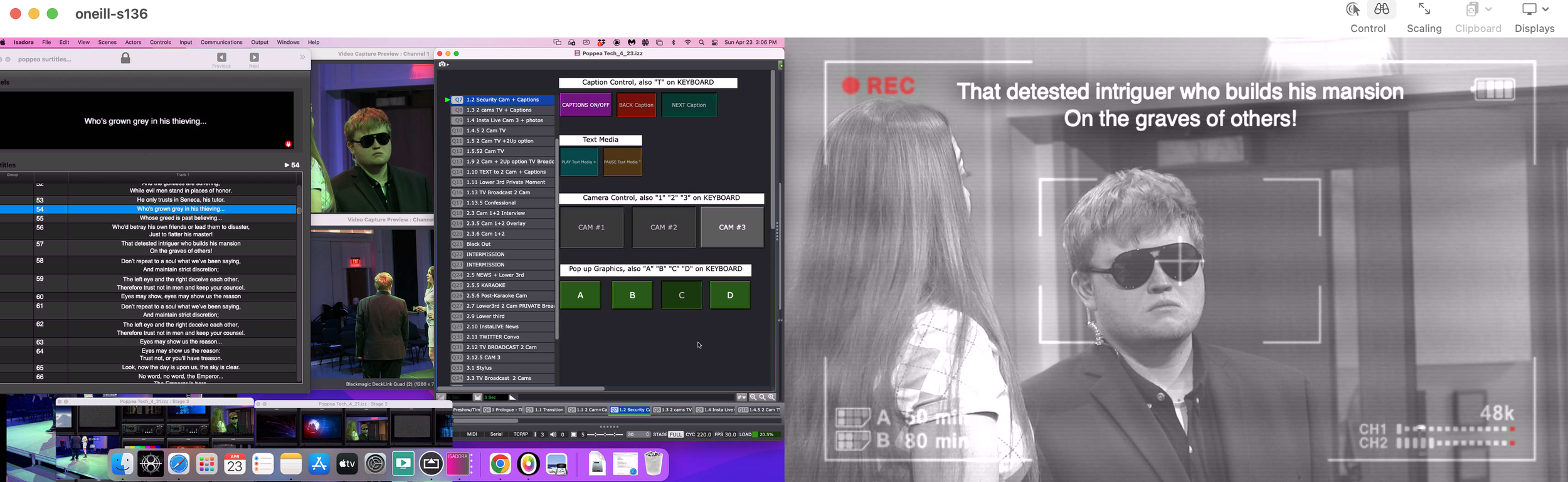This screenshot has width=1568, height=482.
Task: Select CAM #1
Action: (591, 227)
